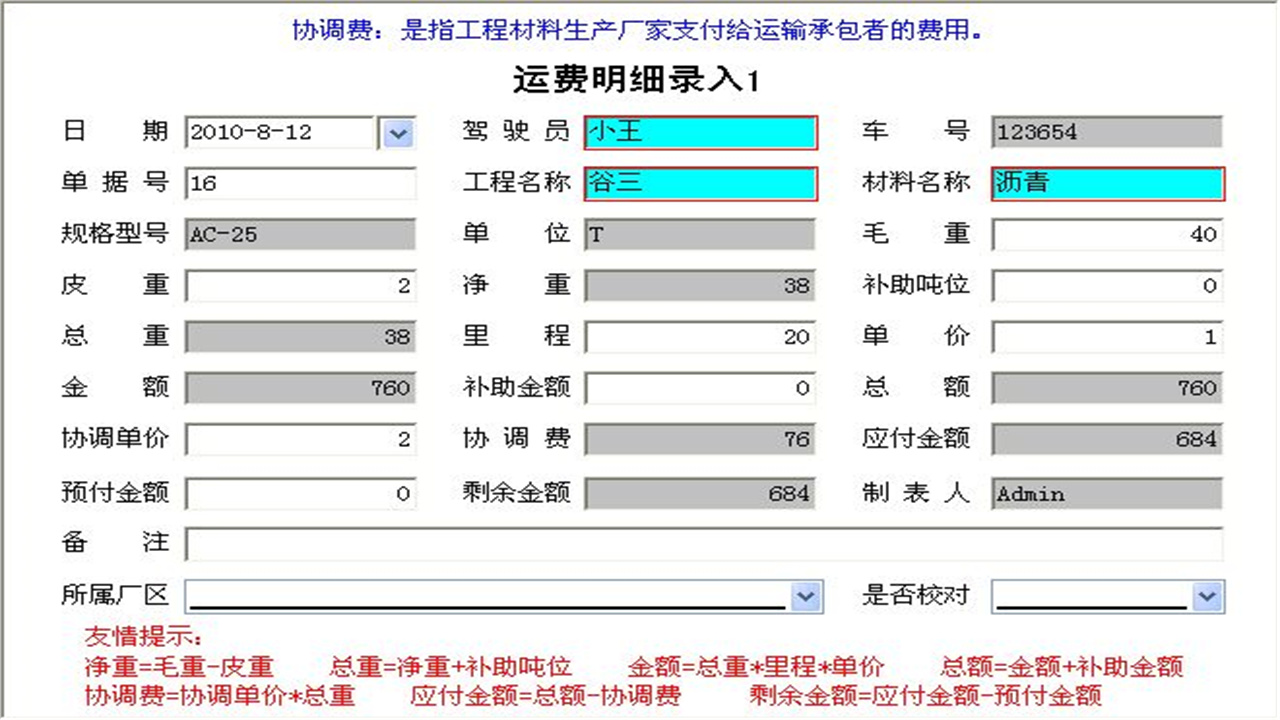The height and width of the screenshot is (720, 1280).
Task: Click the 驾驶员 field showing 小王
Action: coord(700,131)
